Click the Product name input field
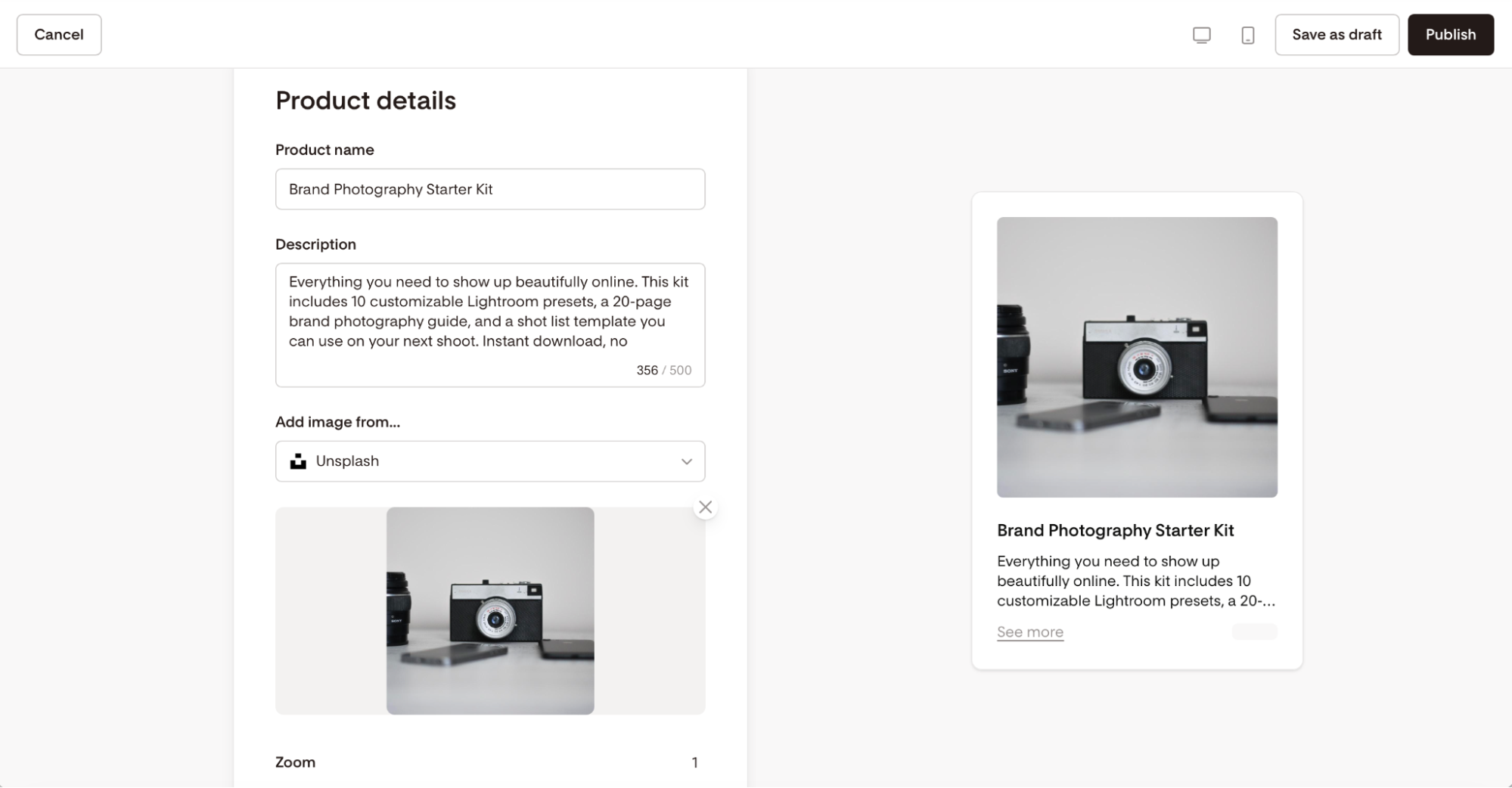 pos(490,189)
